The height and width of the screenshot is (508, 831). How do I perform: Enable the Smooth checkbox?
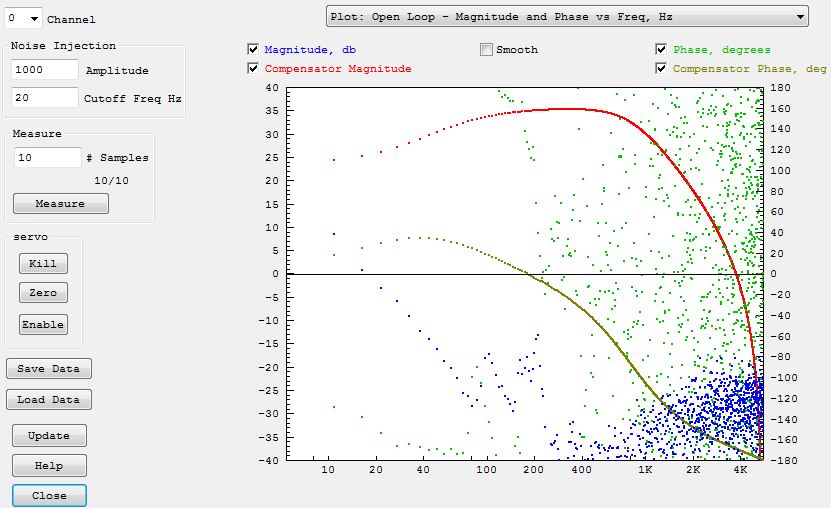(486, 49)
